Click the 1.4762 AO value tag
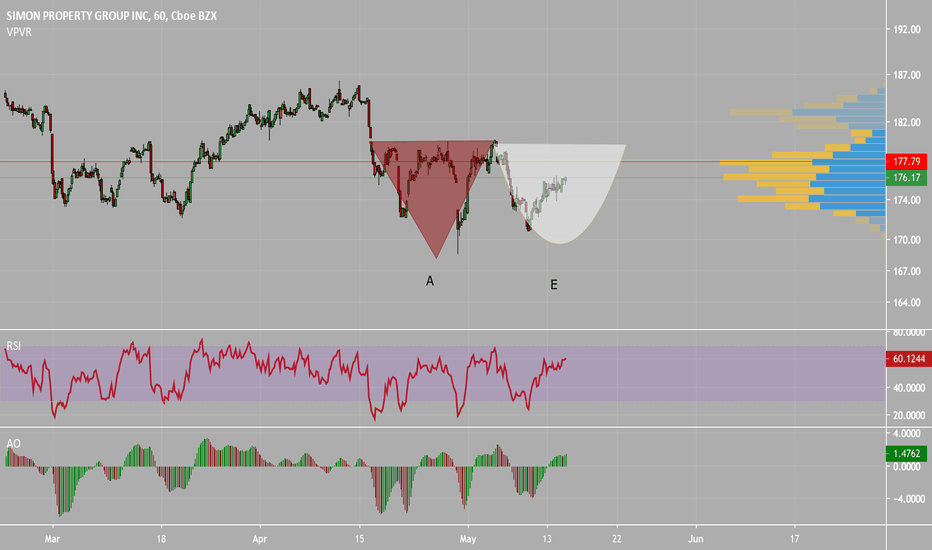Screen dimensions: 932x550 [906, 454]
